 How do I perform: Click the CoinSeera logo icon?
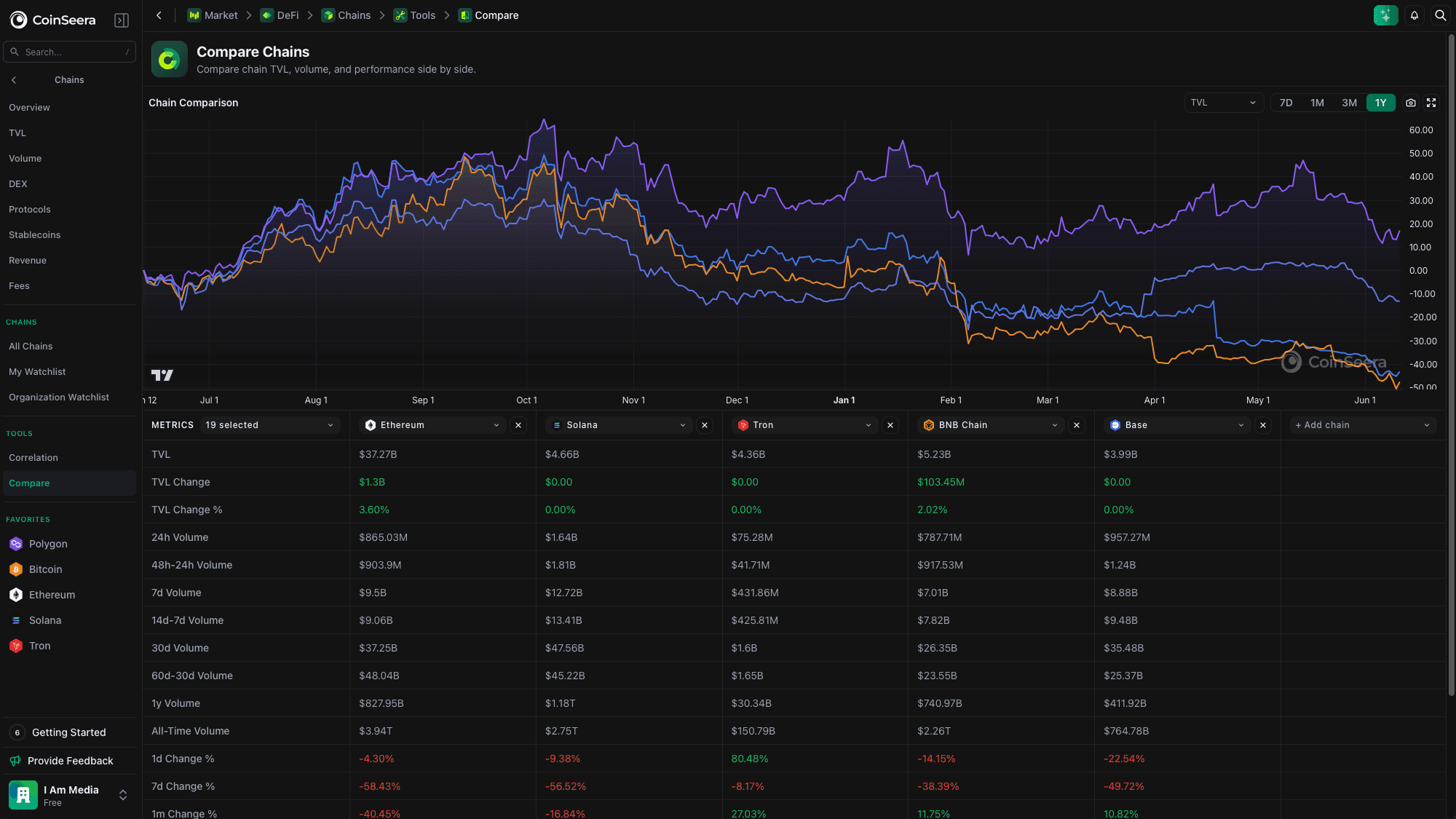[19, 20]
